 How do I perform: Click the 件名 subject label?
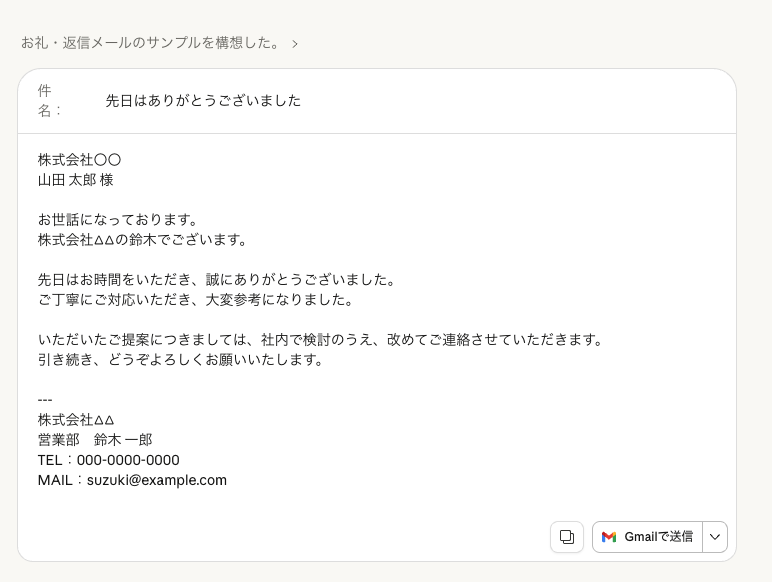[46, 101]
